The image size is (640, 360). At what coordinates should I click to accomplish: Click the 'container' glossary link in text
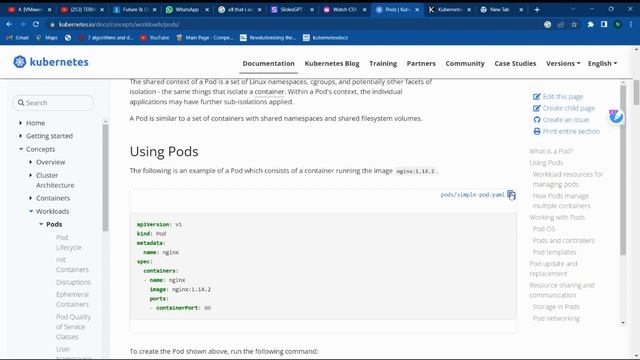269,92
